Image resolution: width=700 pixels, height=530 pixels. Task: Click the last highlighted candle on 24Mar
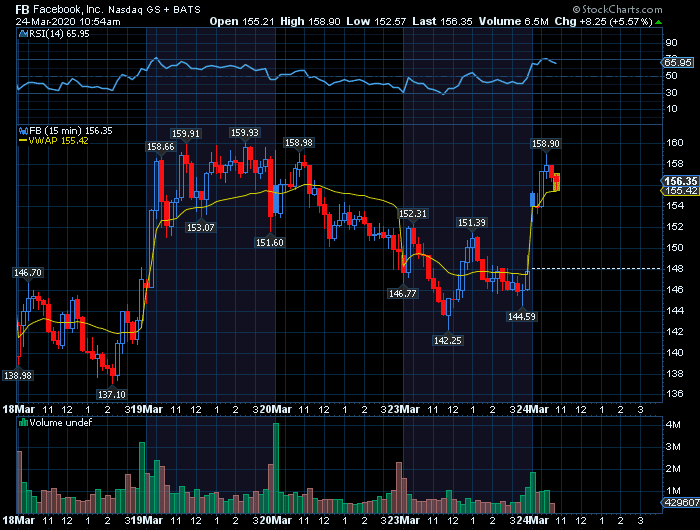click(556, 182)
